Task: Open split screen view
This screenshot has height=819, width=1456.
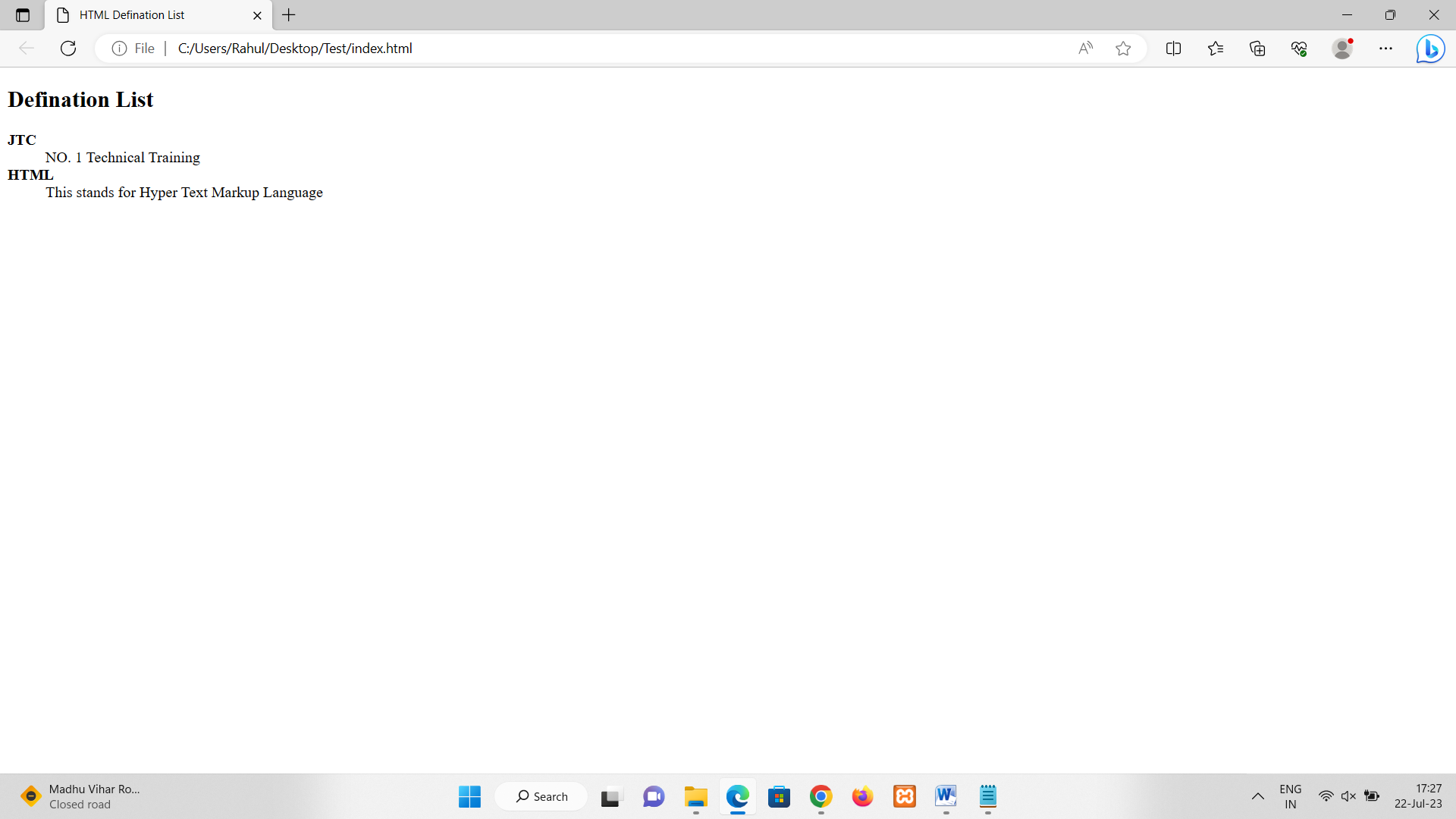Action: [x=1173, y=49]
